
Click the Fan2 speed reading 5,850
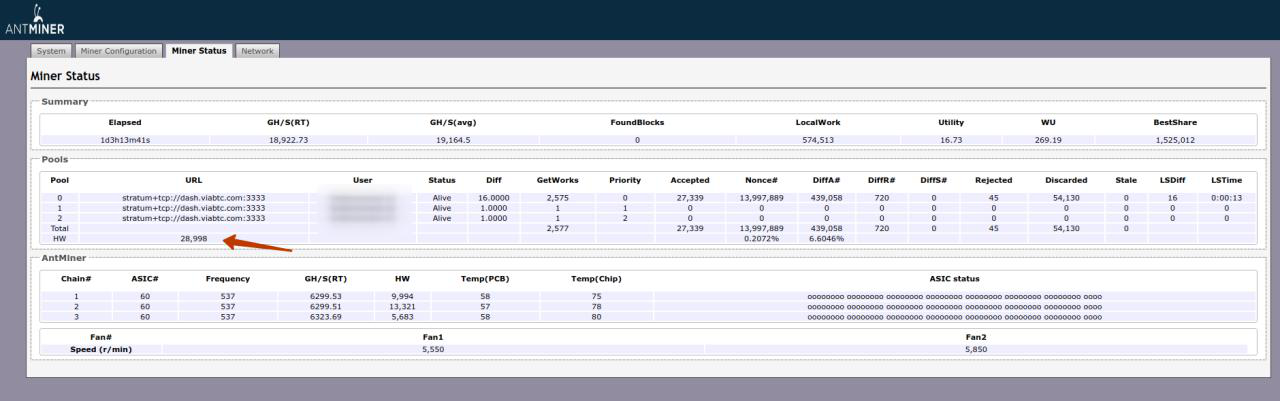point(976,349)
